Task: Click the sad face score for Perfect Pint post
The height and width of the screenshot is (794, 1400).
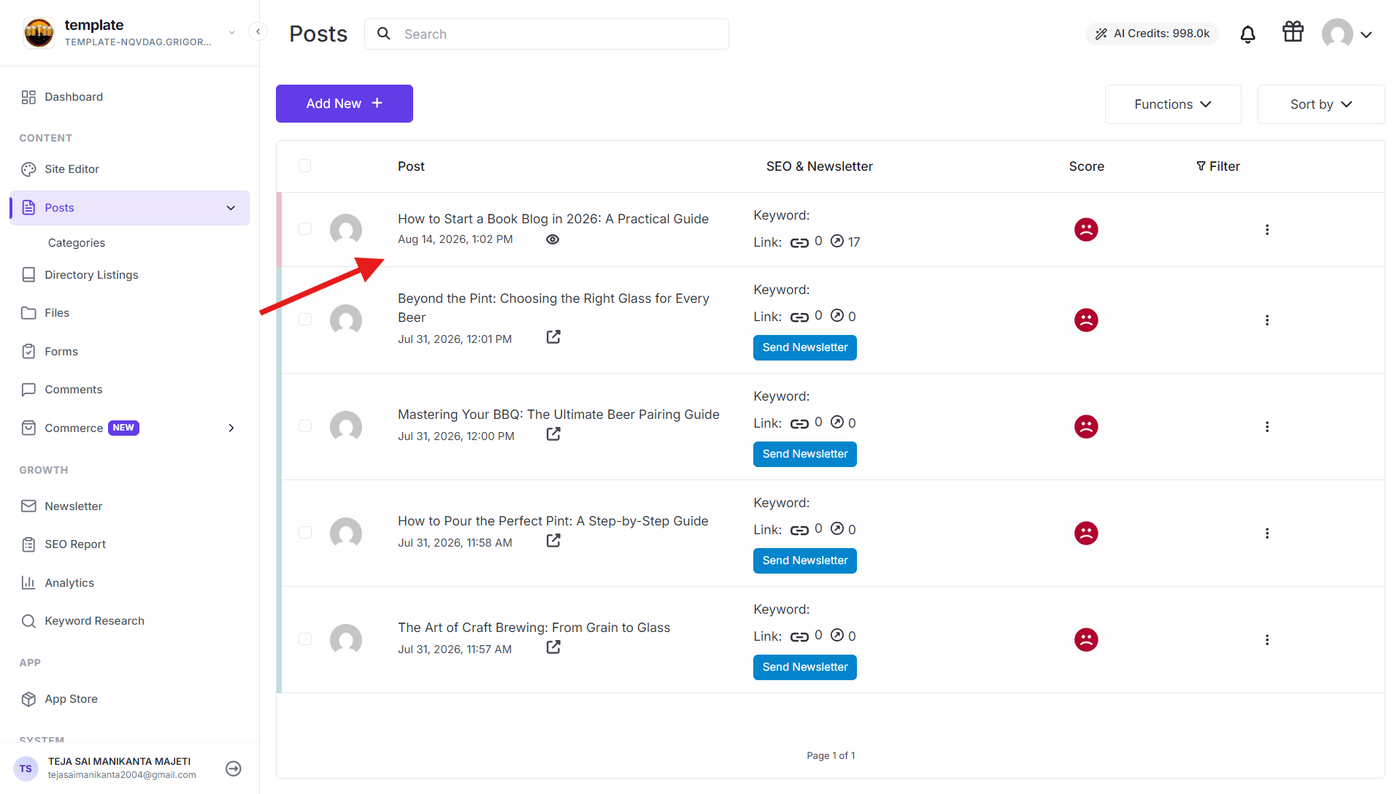Action: click(1086, 533)
